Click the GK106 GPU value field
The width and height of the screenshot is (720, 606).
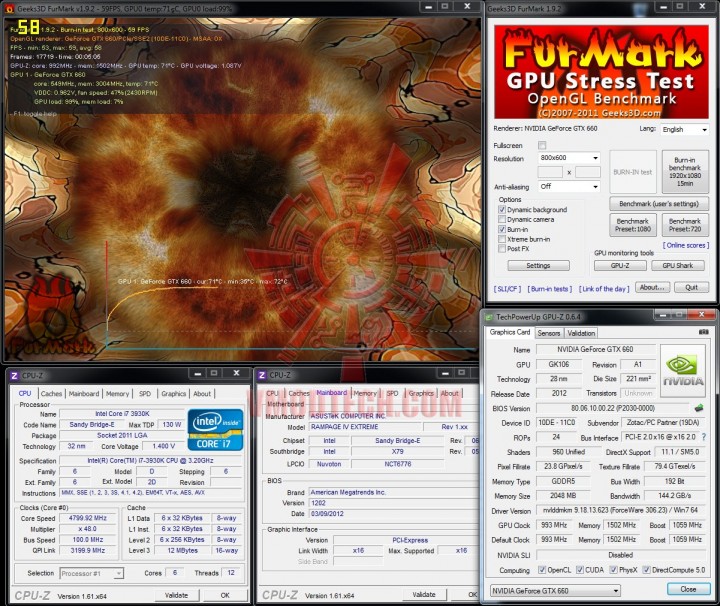pyautogui.click(x=559, y=365)
